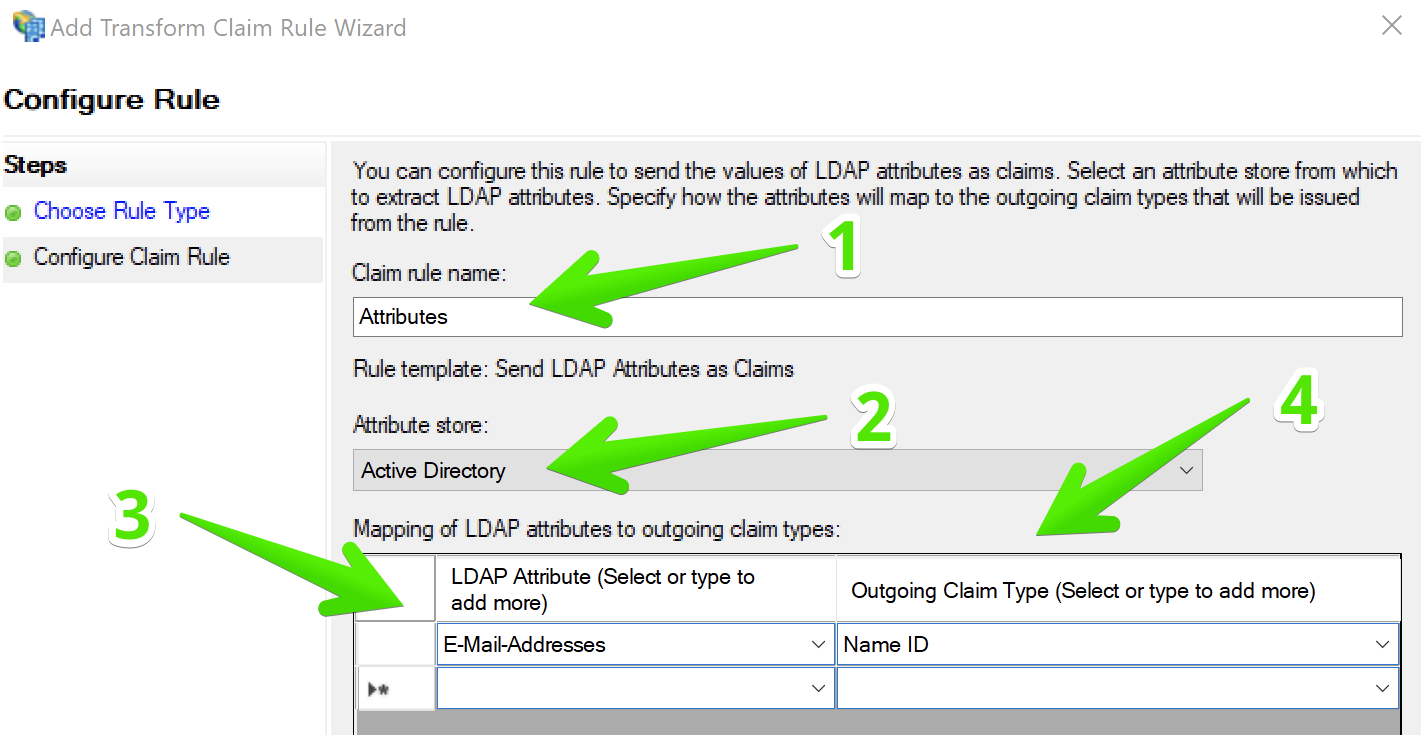Click the wizard icon in title bar
1421x735 pixels.
click(x=29, y=26)
